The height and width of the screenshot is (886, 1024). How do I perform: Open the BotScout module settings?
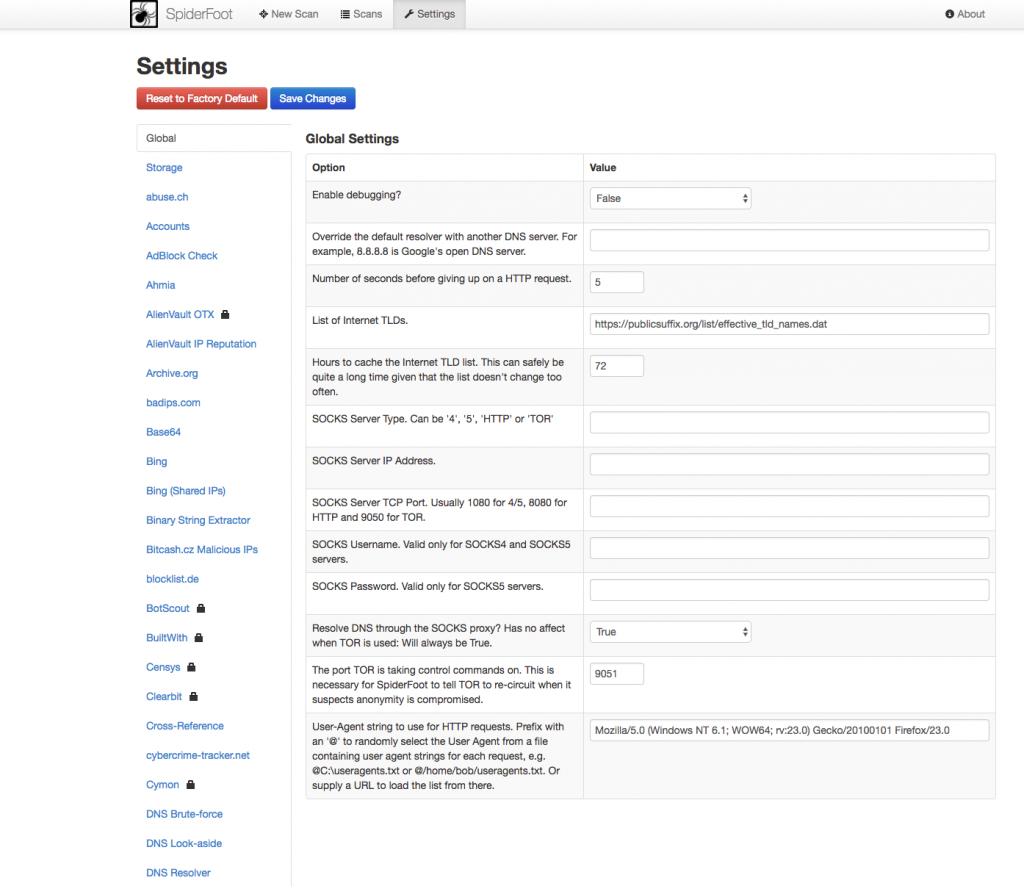coord(168,609)
